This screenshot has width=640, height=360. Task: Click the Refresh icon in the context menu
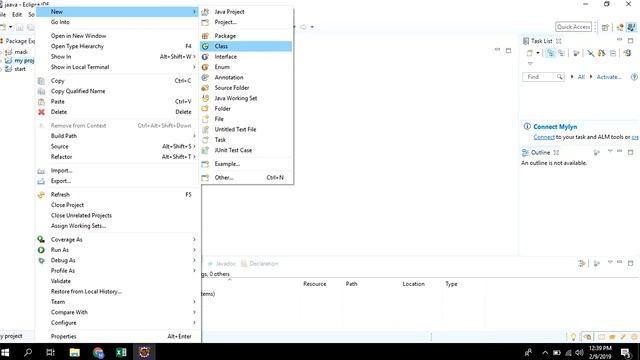point(41,195)
